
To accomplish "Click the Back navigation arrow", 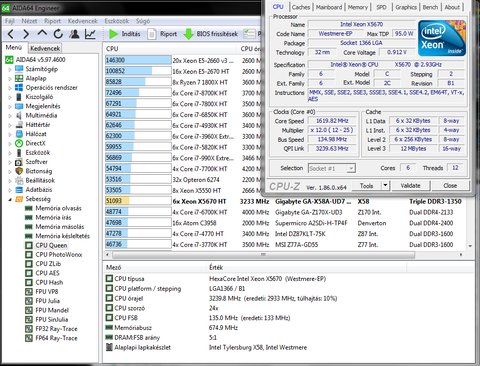I will [x=11, y=34].
